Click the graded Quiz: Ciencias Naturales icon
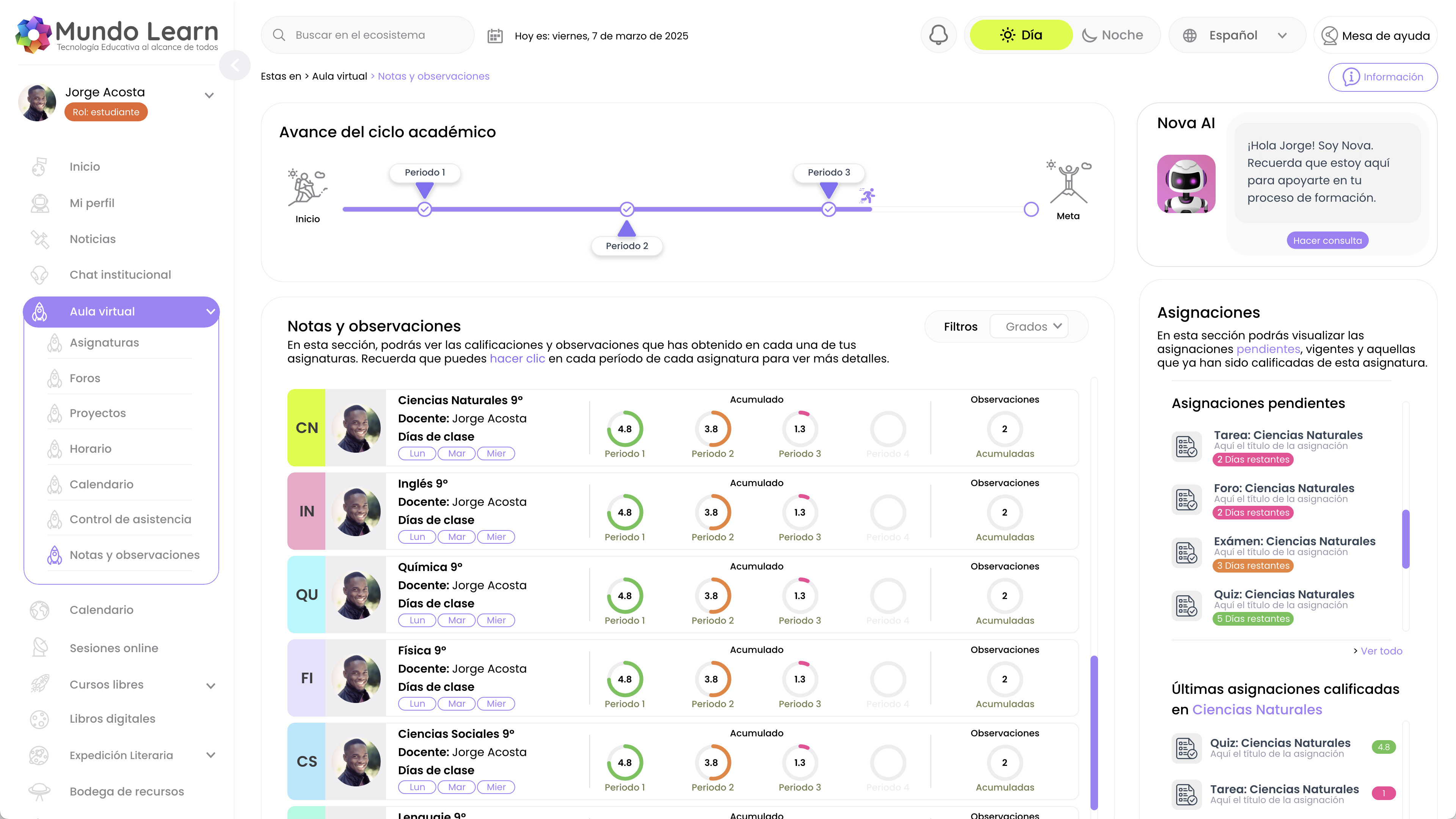The image size is (1456, 819). click(1186, 748)
